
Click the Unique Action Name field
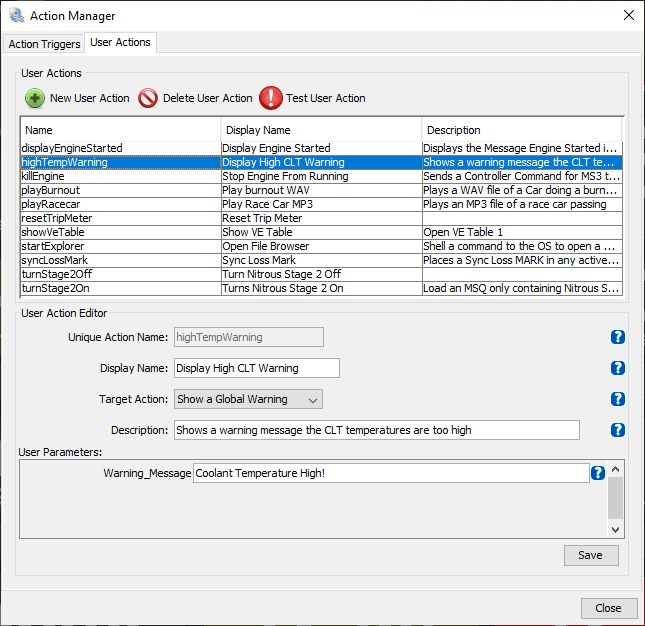(x=248, y=337)
